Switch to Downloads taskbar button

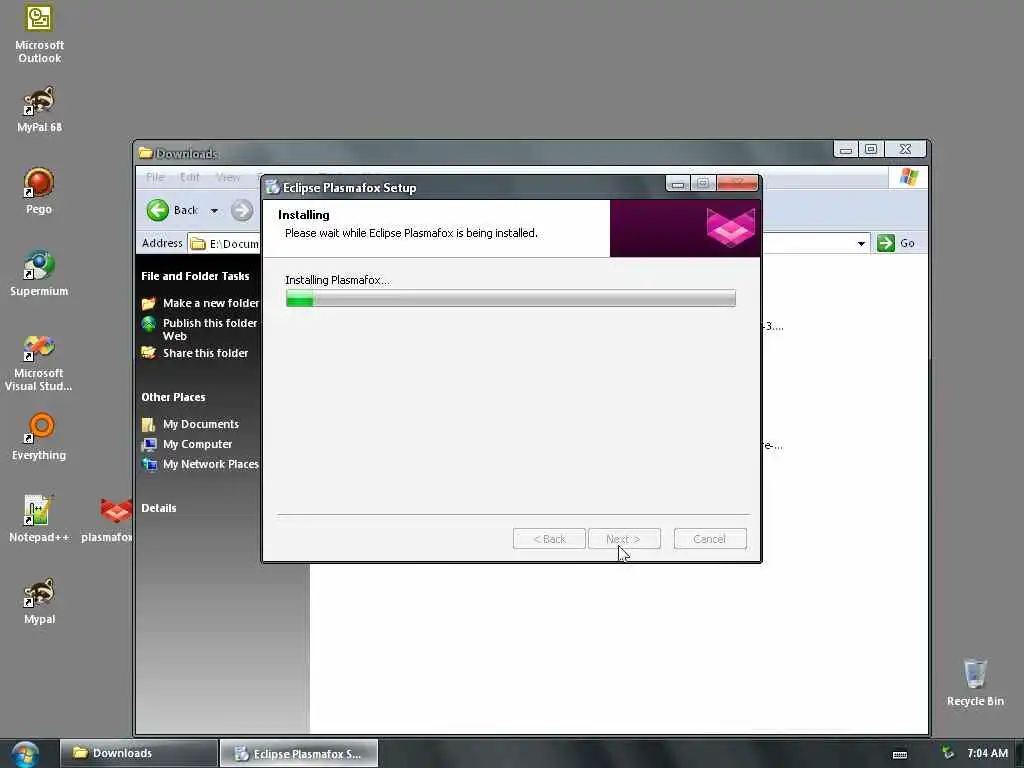coord(138,753)
